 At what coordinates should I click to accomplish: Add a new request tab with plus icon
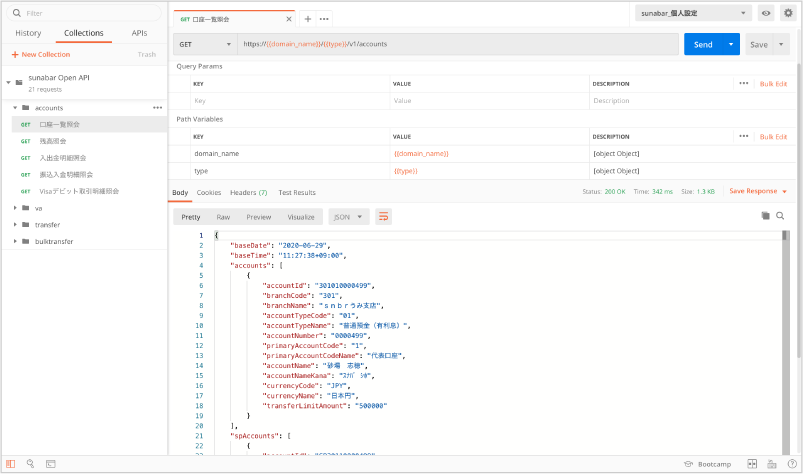(307, 19)
